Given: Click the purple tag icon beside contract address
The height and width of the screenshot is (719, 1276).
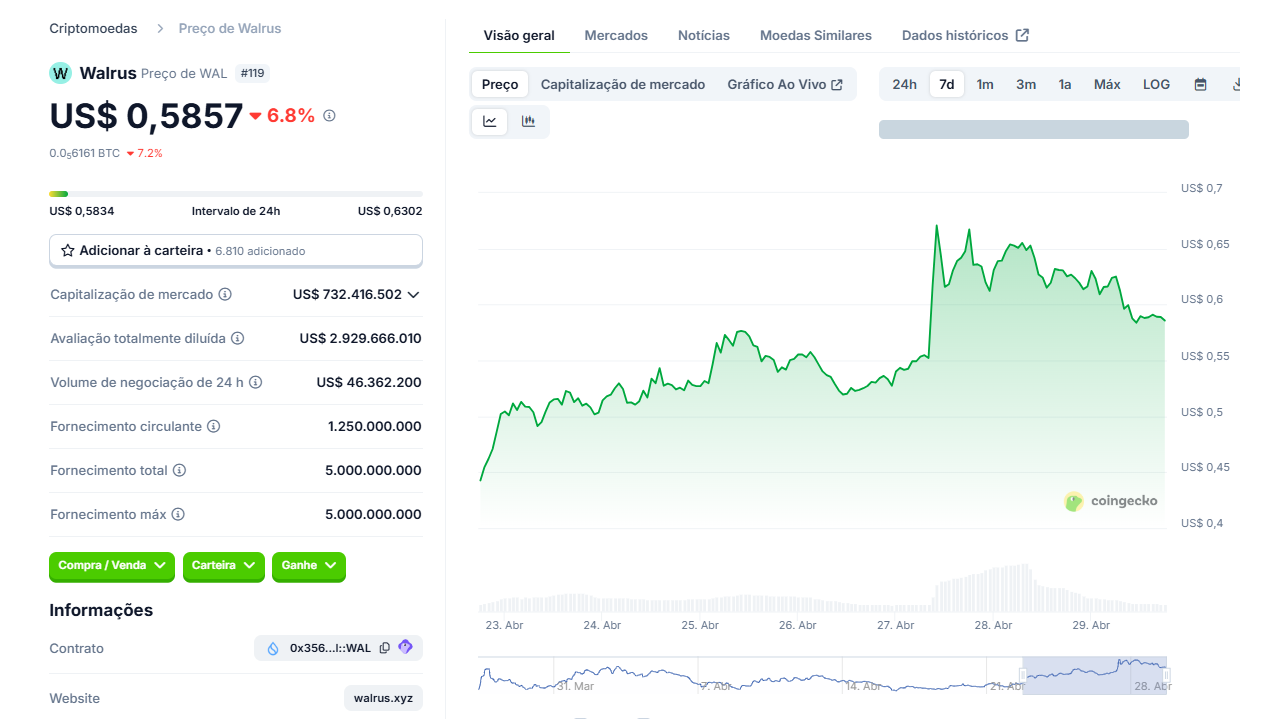Looking at the screenshot, I should 405,647.
